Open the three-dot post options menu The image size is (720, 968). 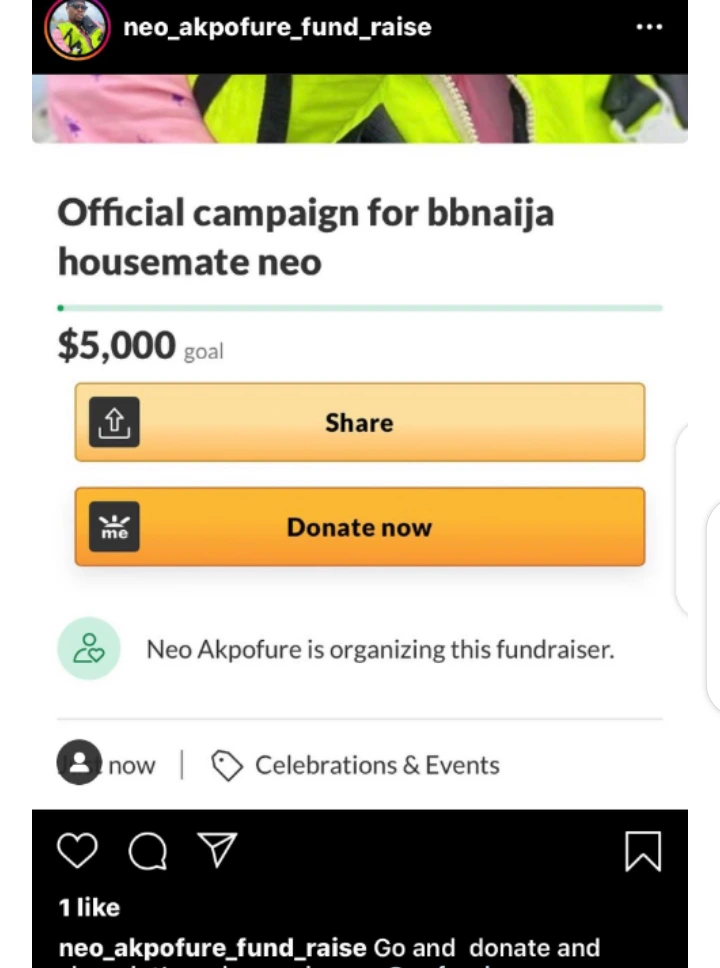click(649, 27)
